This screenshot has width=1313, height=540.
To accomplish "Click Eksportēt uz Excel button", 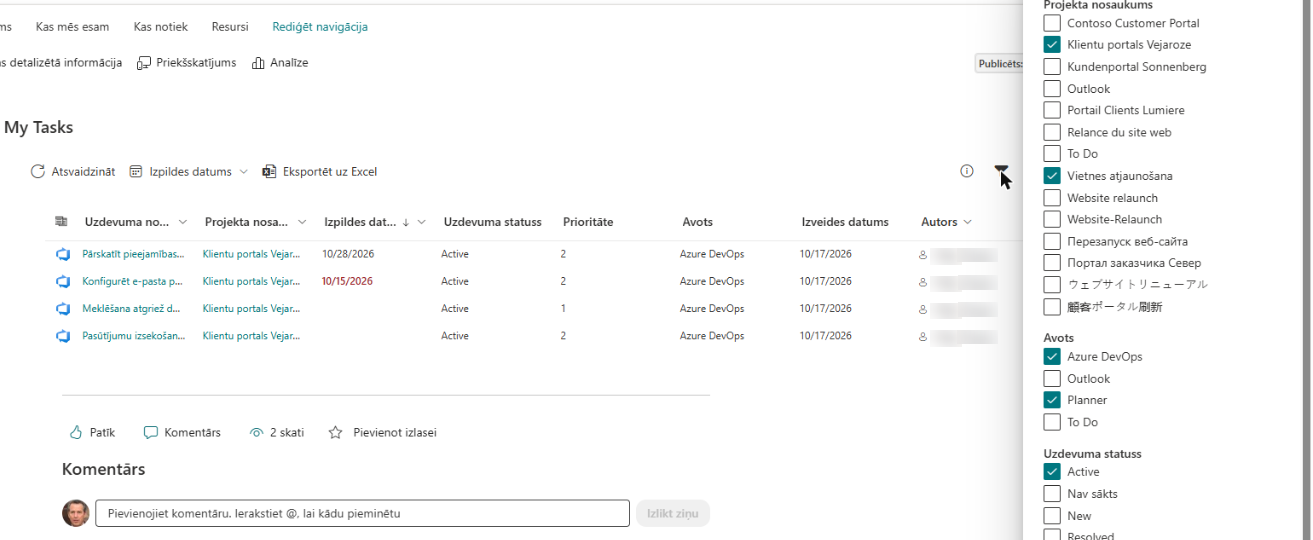I will coord(320,172).
